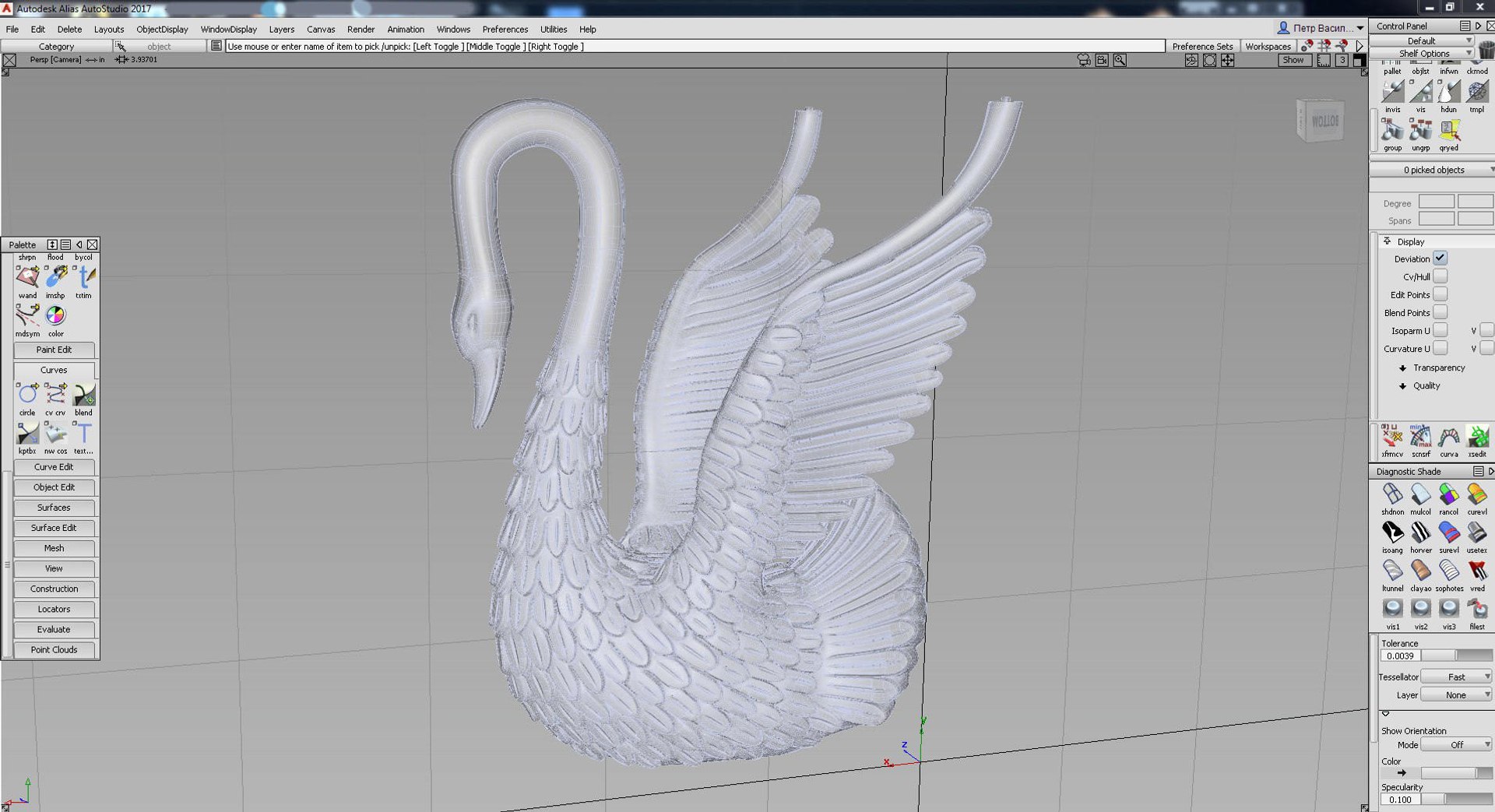Enable the Blend Points checkbox
Viewport: 1495px width, 812px height.
click(1440, 312)
